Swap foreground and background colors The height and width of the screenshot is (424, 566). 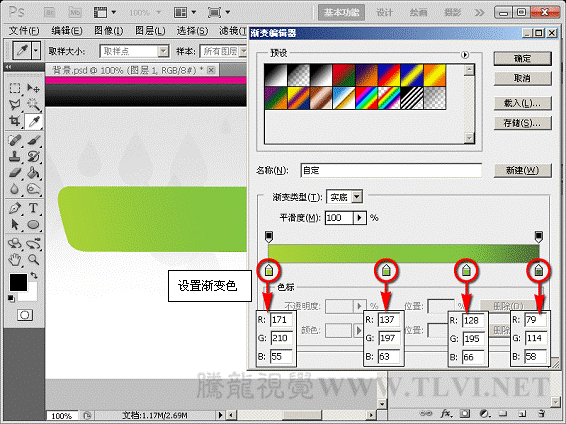(x=34, y=275)
